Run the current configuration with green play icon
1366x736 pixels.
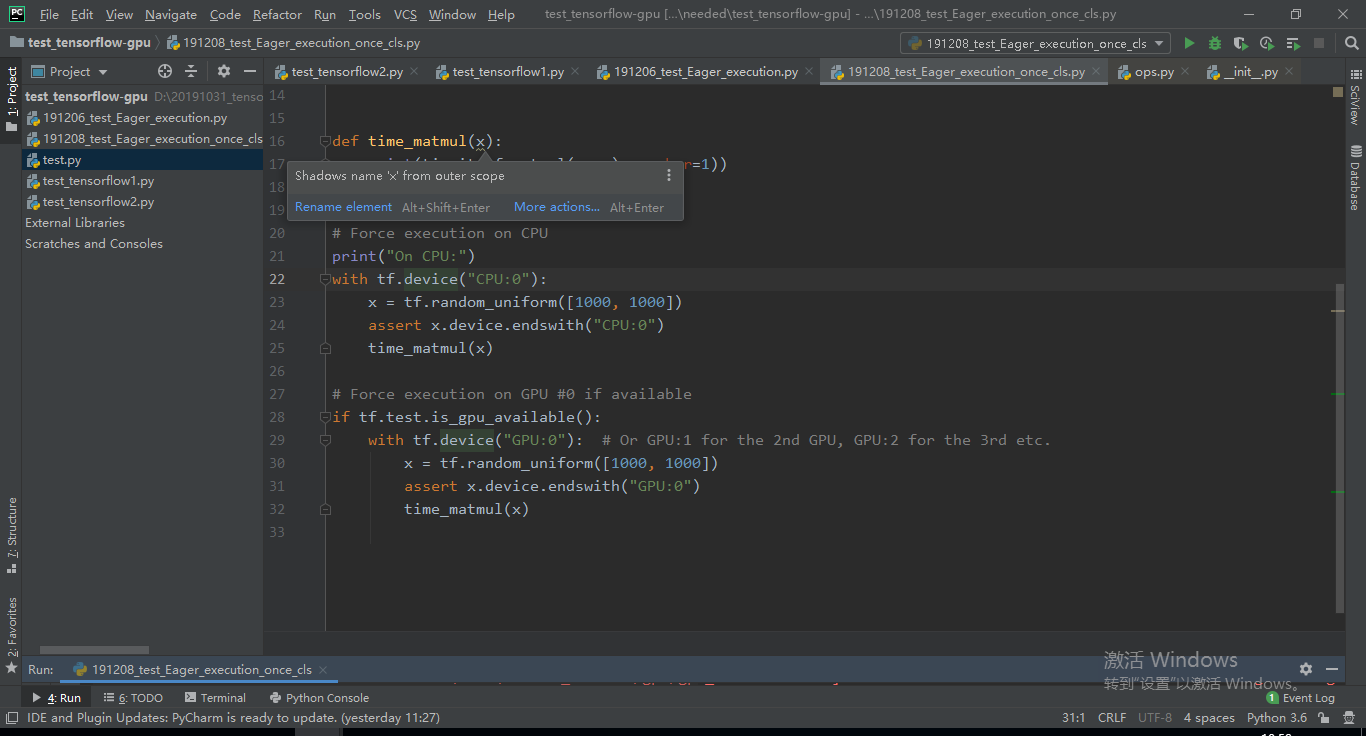1189,43
